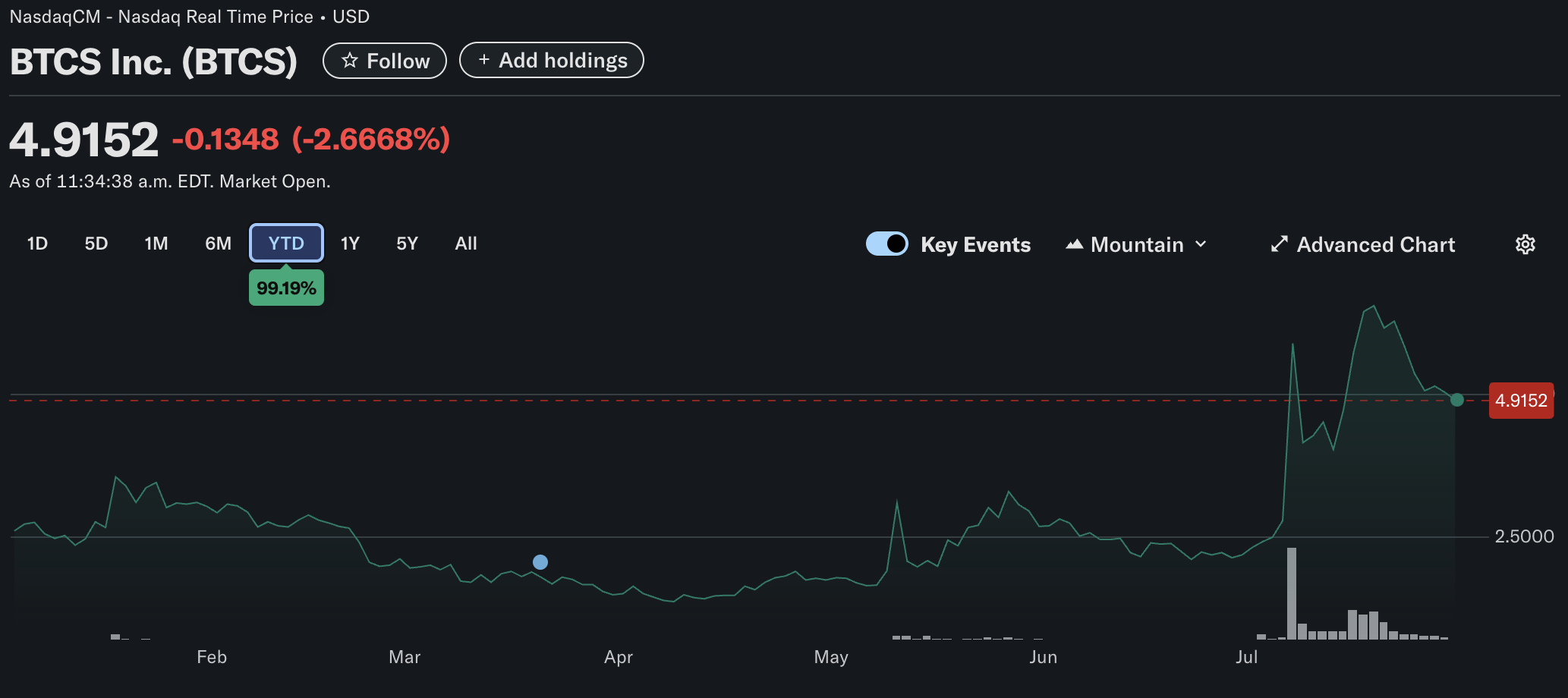The width and height of the screenshot is (1568, 698).
Task: Click the Advanced Chart expand arrow icon
Action: pos(1280,244)
